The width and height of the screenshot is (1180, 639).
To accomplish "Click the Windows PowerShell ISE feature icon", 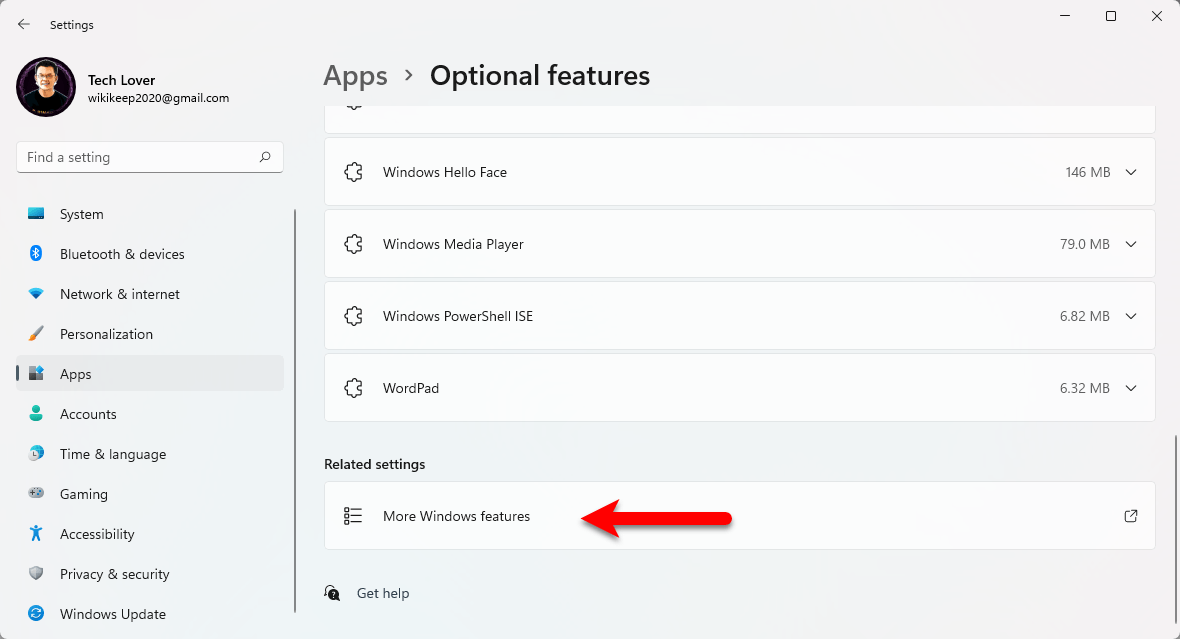I will pos(354,316).
